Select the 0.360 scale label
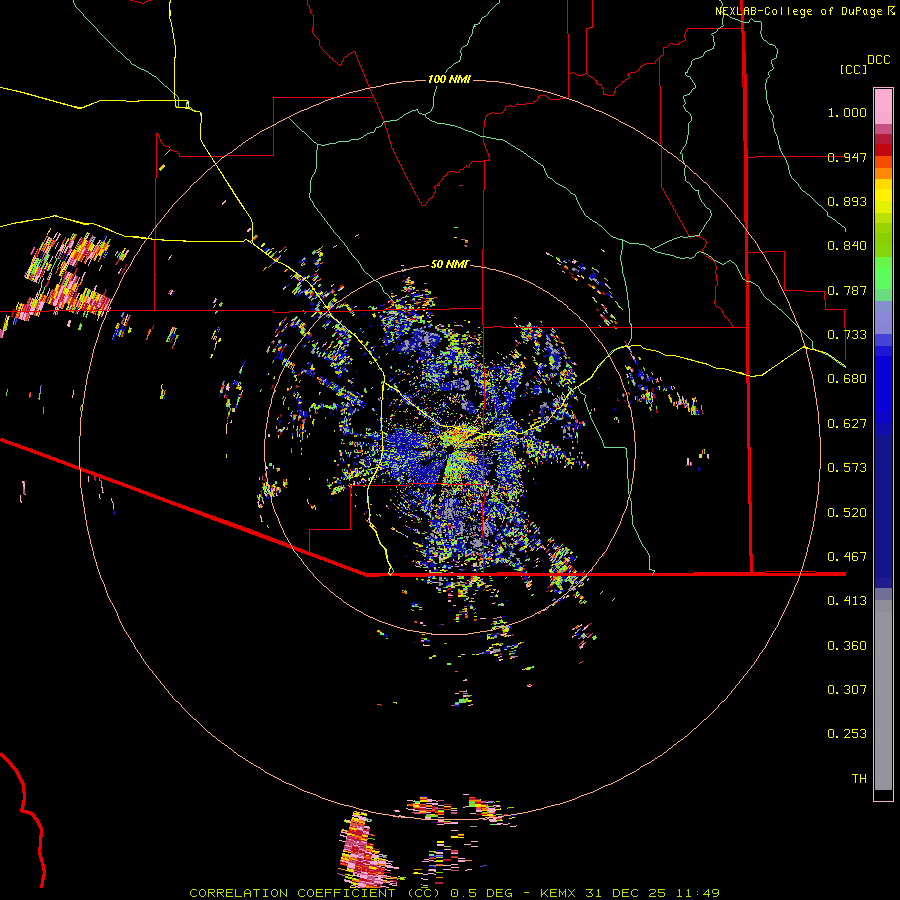 click(847, 646)
